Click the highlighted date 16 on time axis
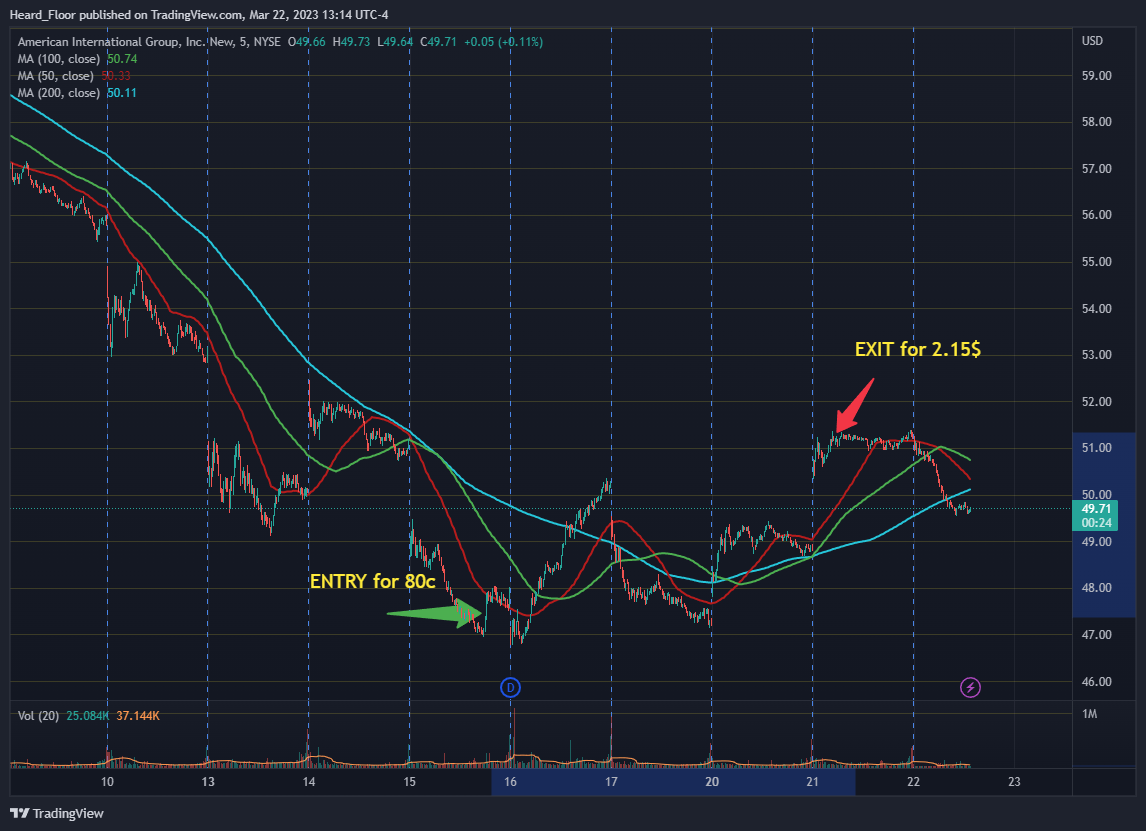This screenshot has height=831, width=1146. click(510, 781)
